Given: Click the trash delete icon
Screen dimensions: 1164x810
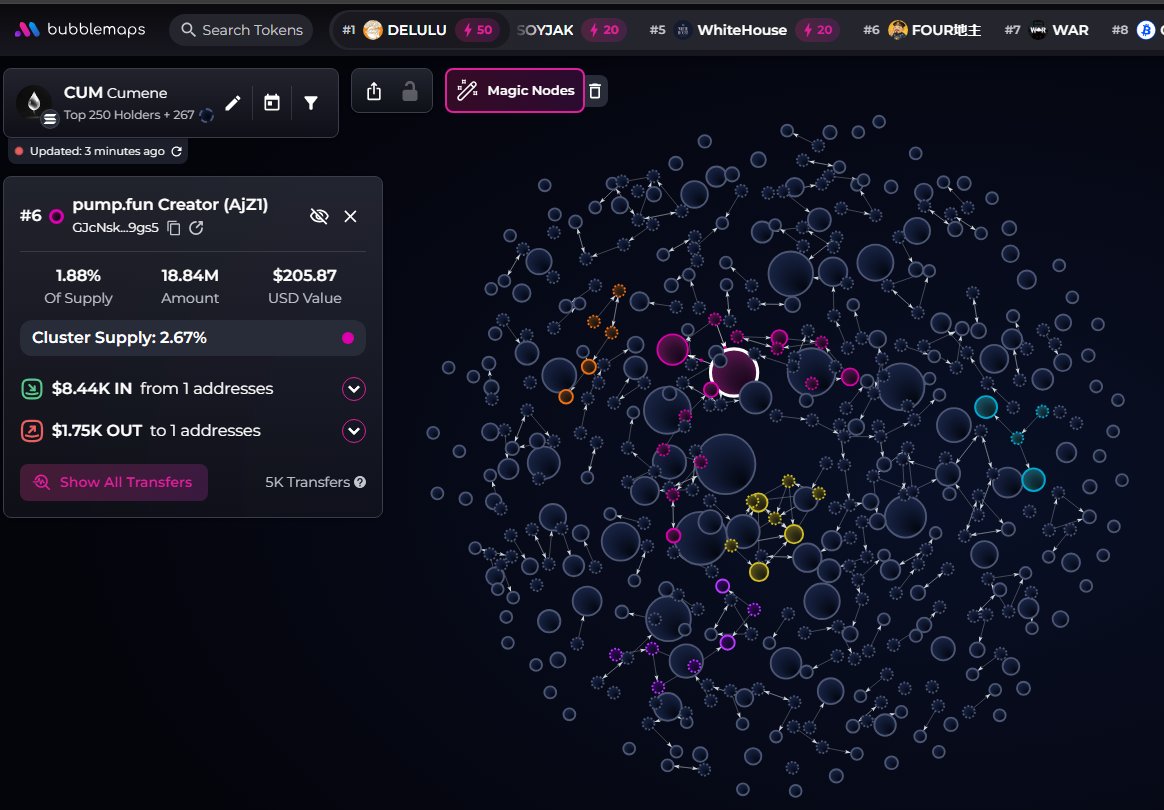Looking at the screenshot, I should (595, 91).
